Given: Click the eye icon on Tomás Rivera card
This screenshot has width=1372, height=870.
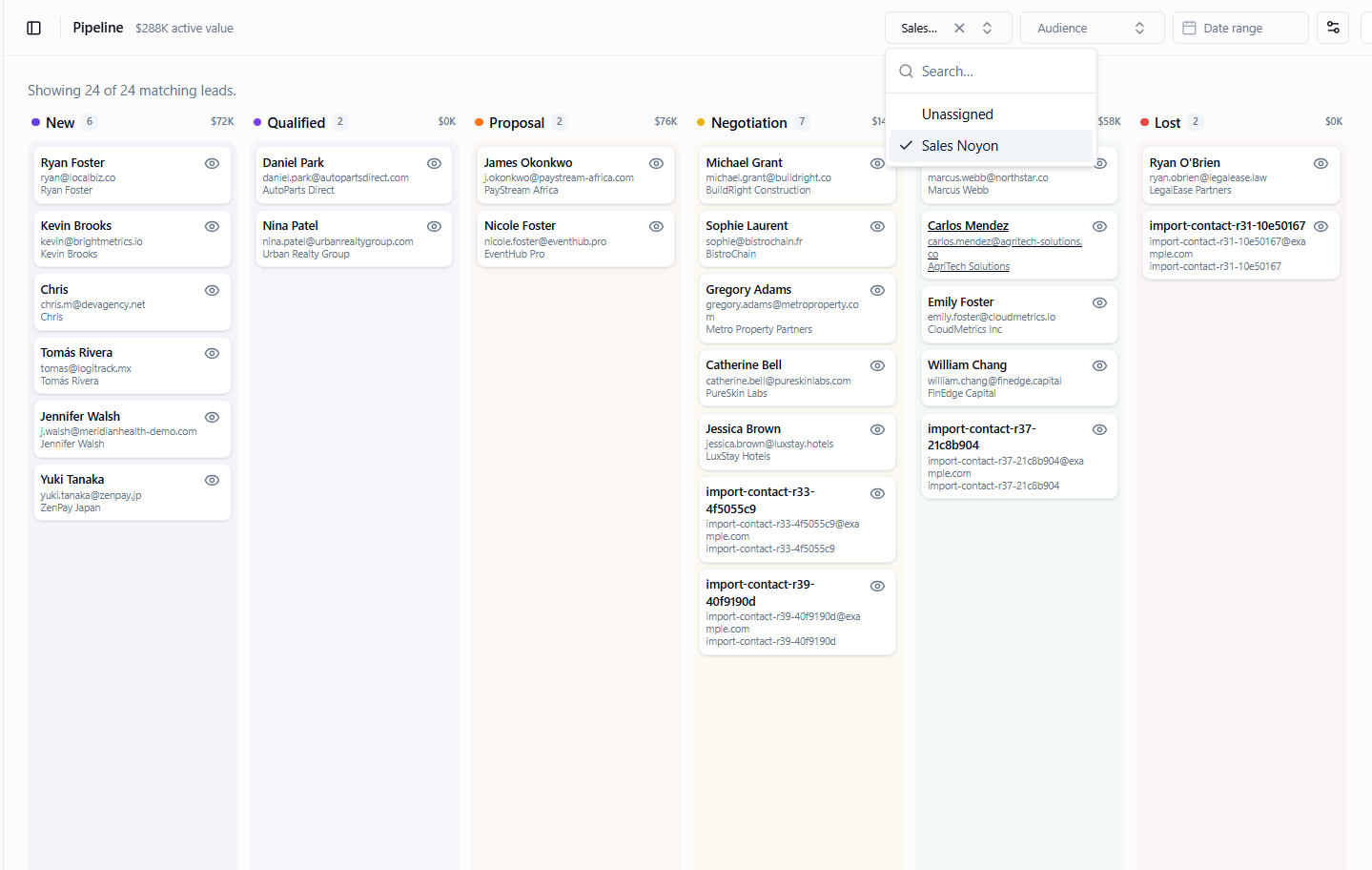Looking at the screenshot, I should tap(212, 354).
